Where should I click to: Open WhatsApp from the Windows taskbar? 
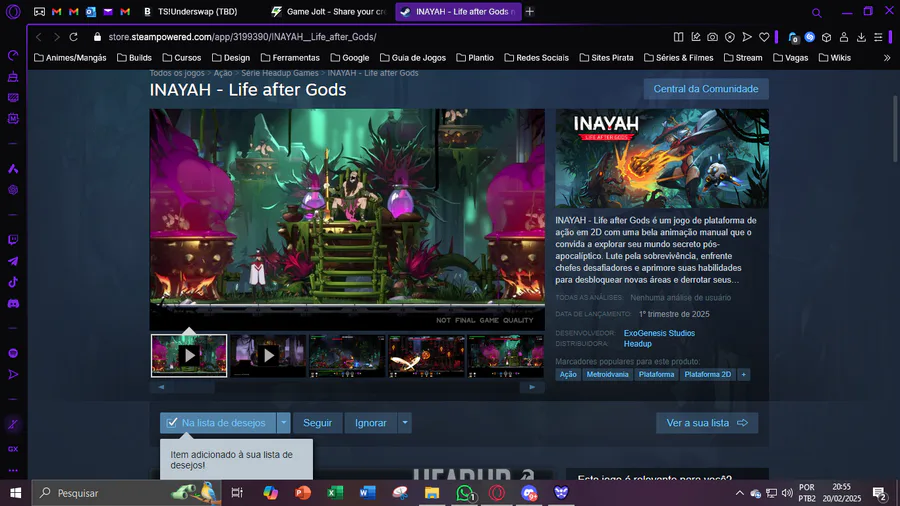point(465,493)
